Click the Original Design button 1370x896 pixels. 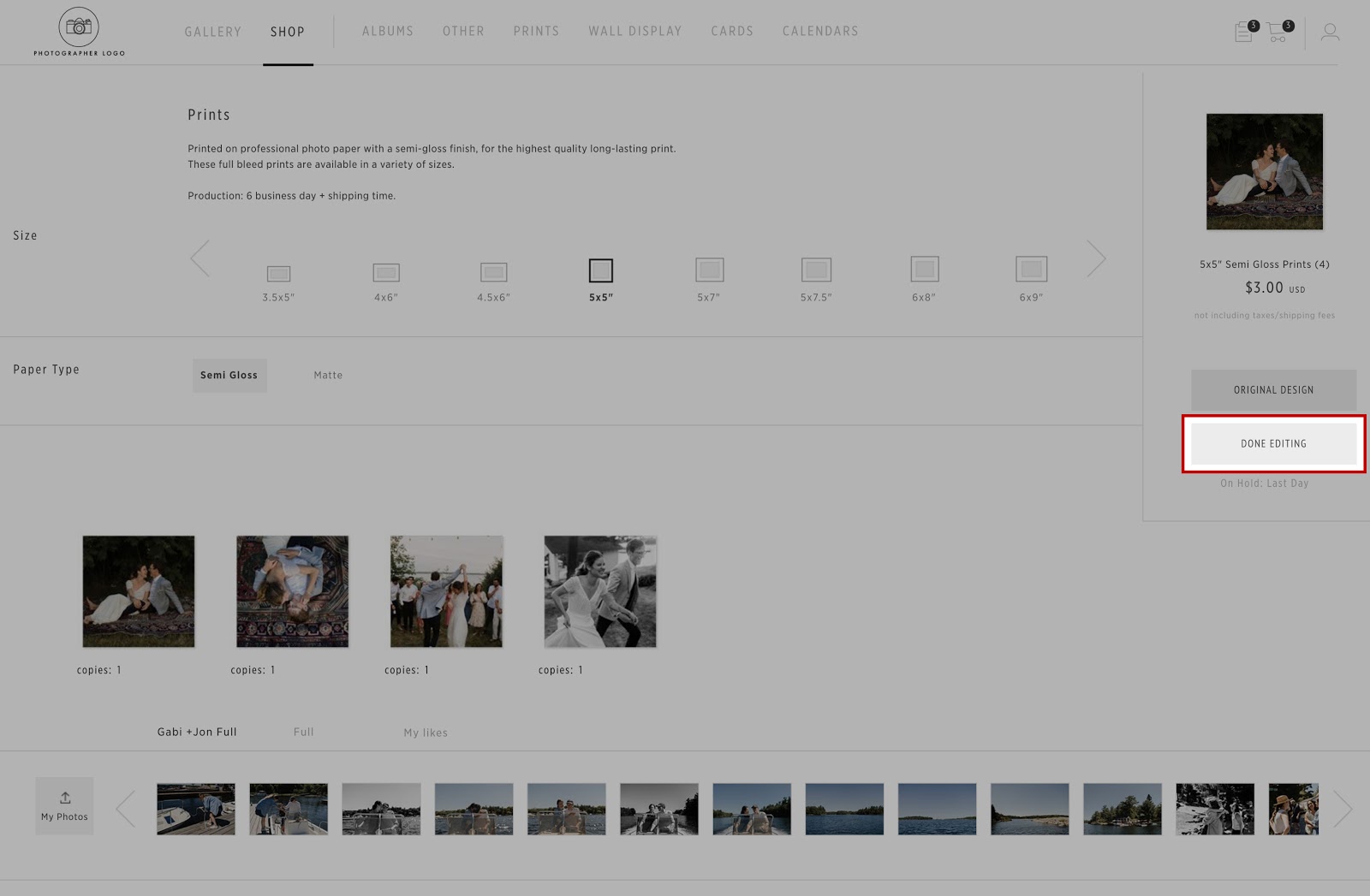(1273, 390)
